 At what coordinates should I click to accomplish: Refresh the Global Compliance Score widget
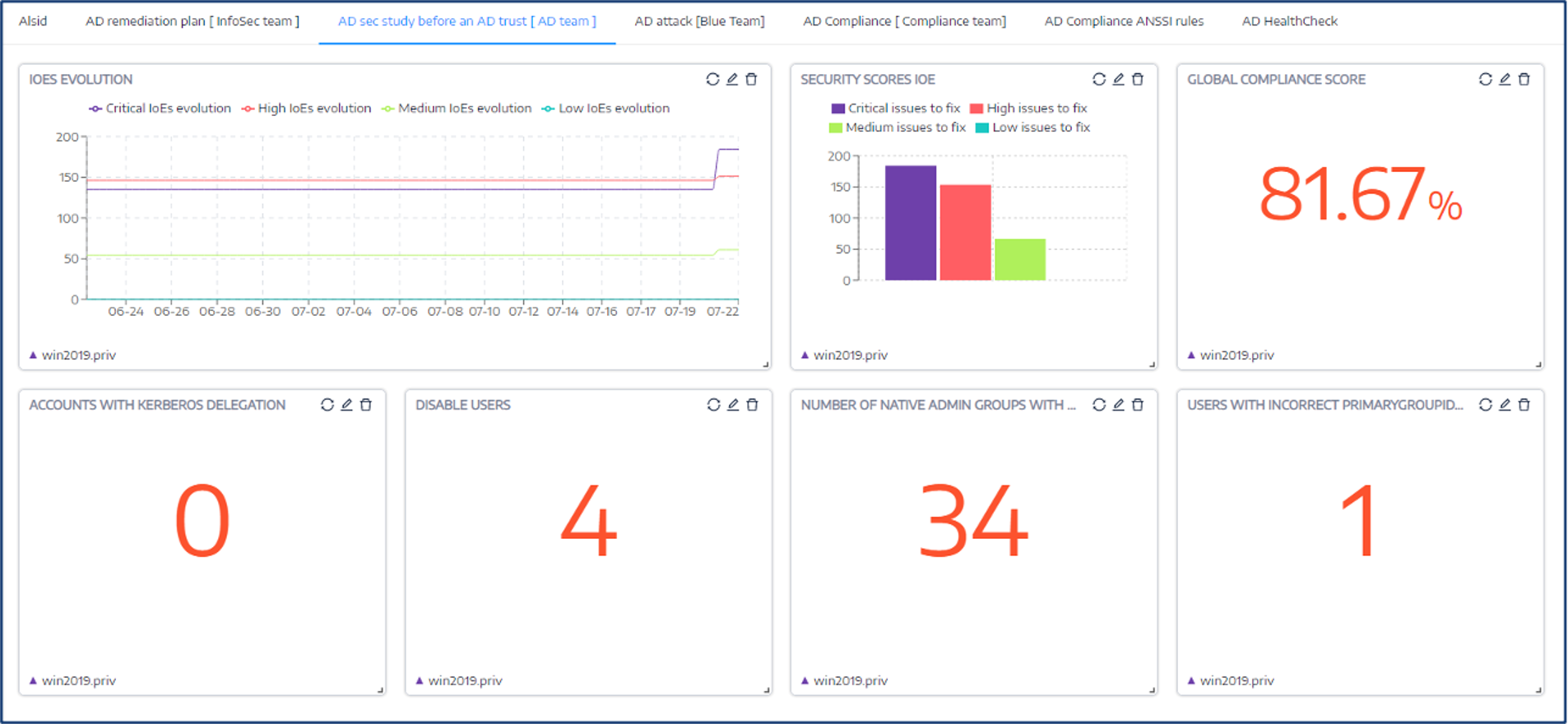(1485, 79)
